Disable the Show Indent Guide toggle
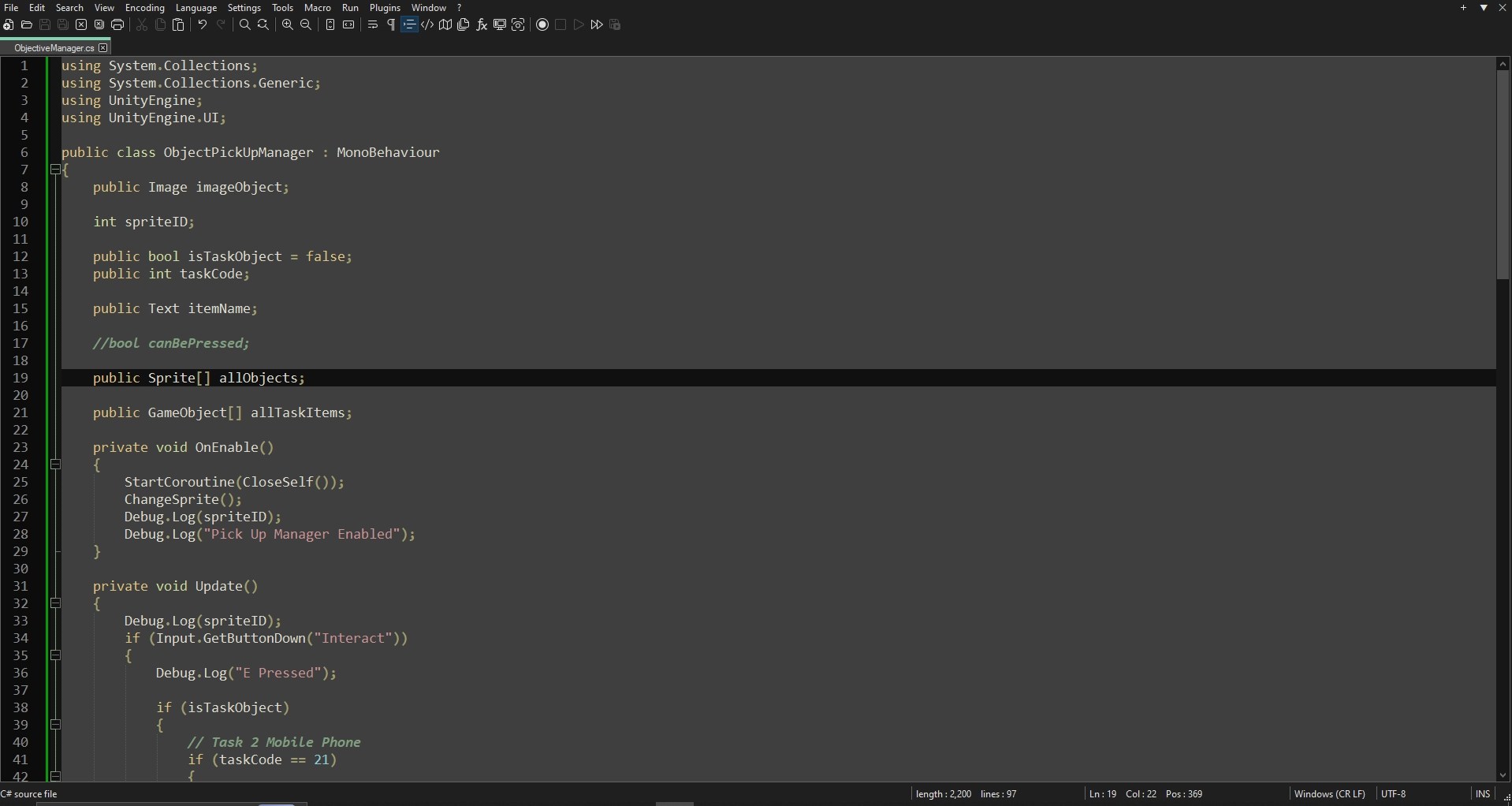The width and height of the screenshot is (1512, 806). point(409,24)
